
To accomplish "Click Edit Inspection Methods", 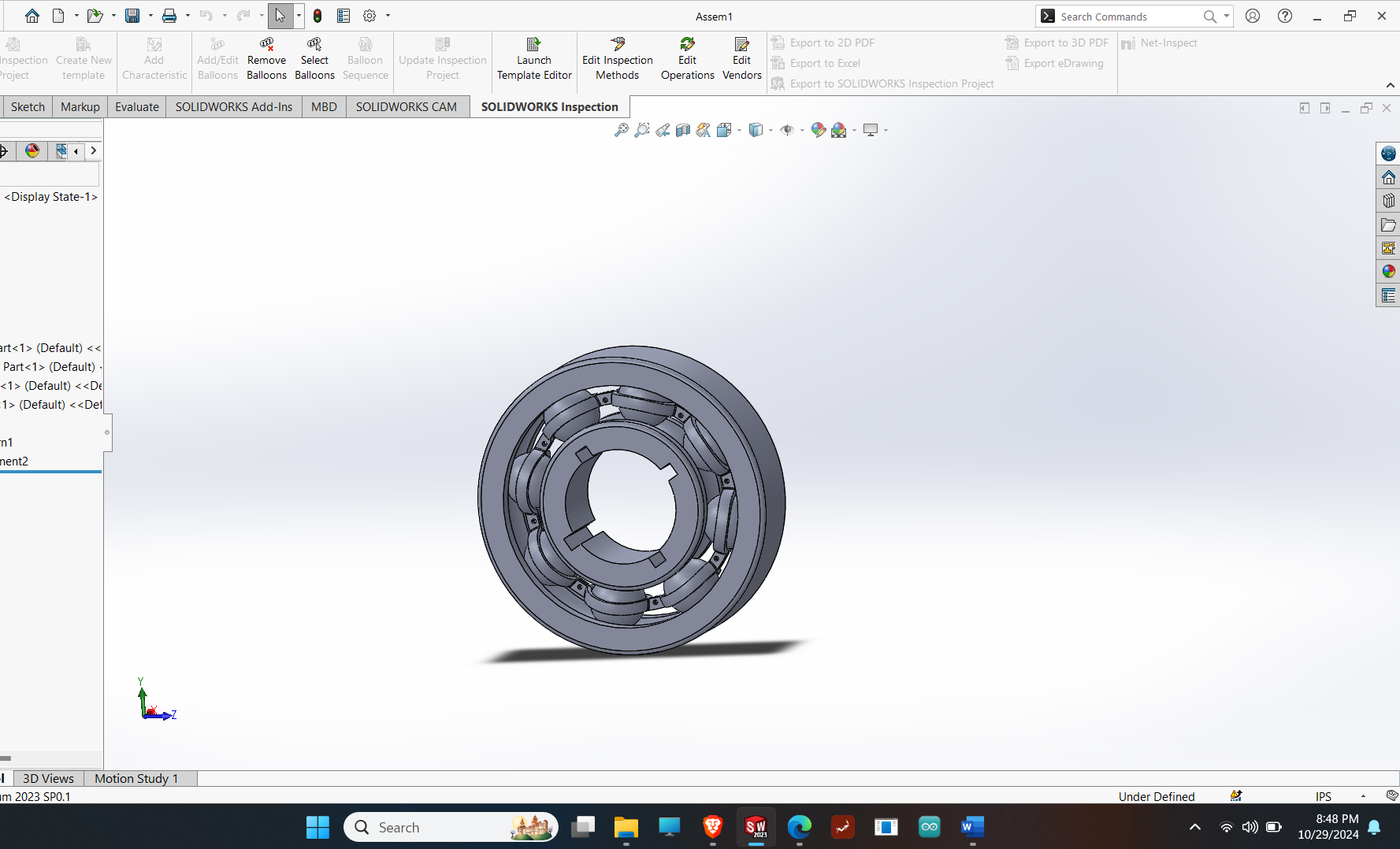I will pyautogui.click(x=618, y=59).
